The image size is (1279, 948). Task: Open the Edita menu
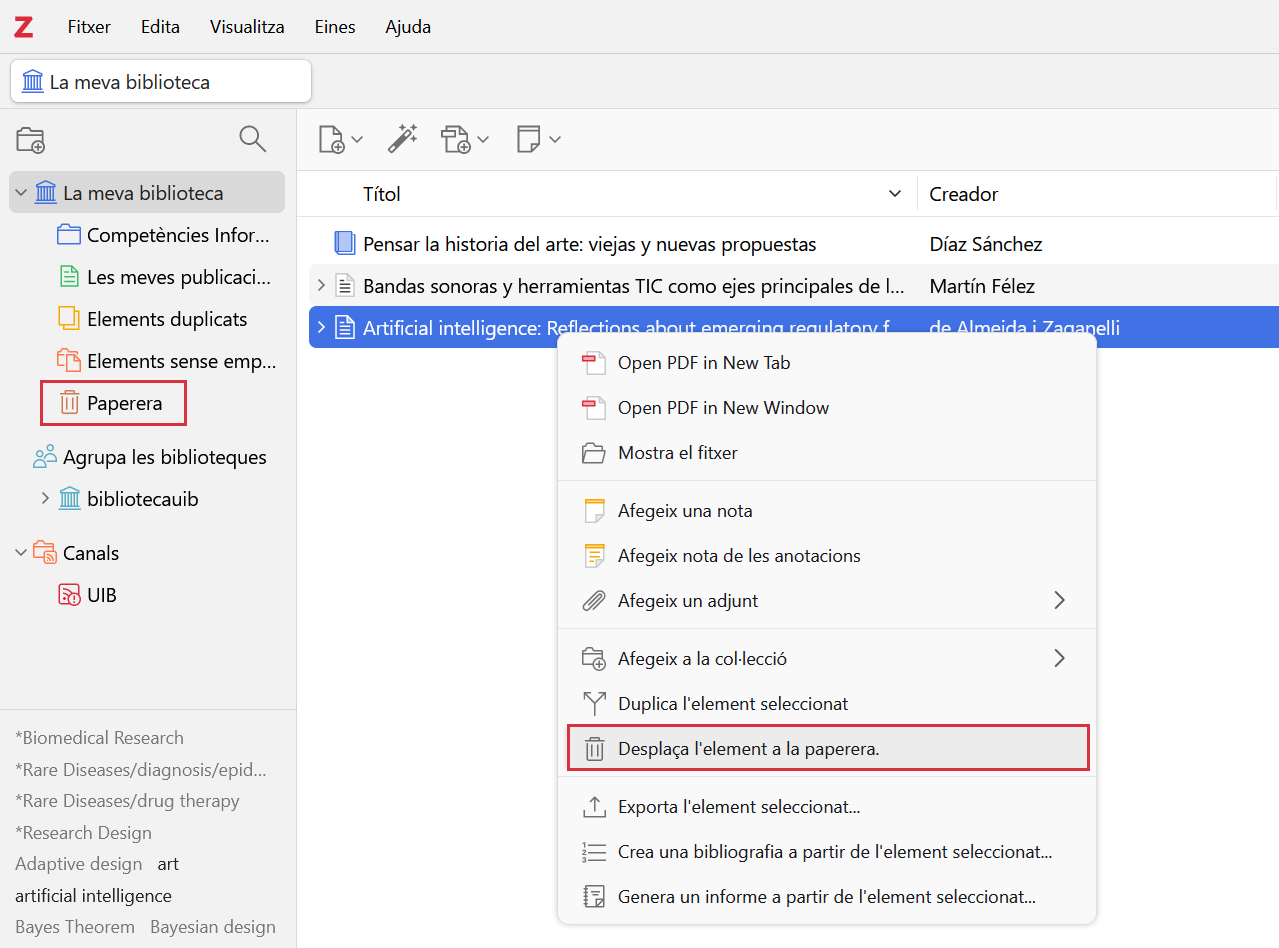[160, 27]
